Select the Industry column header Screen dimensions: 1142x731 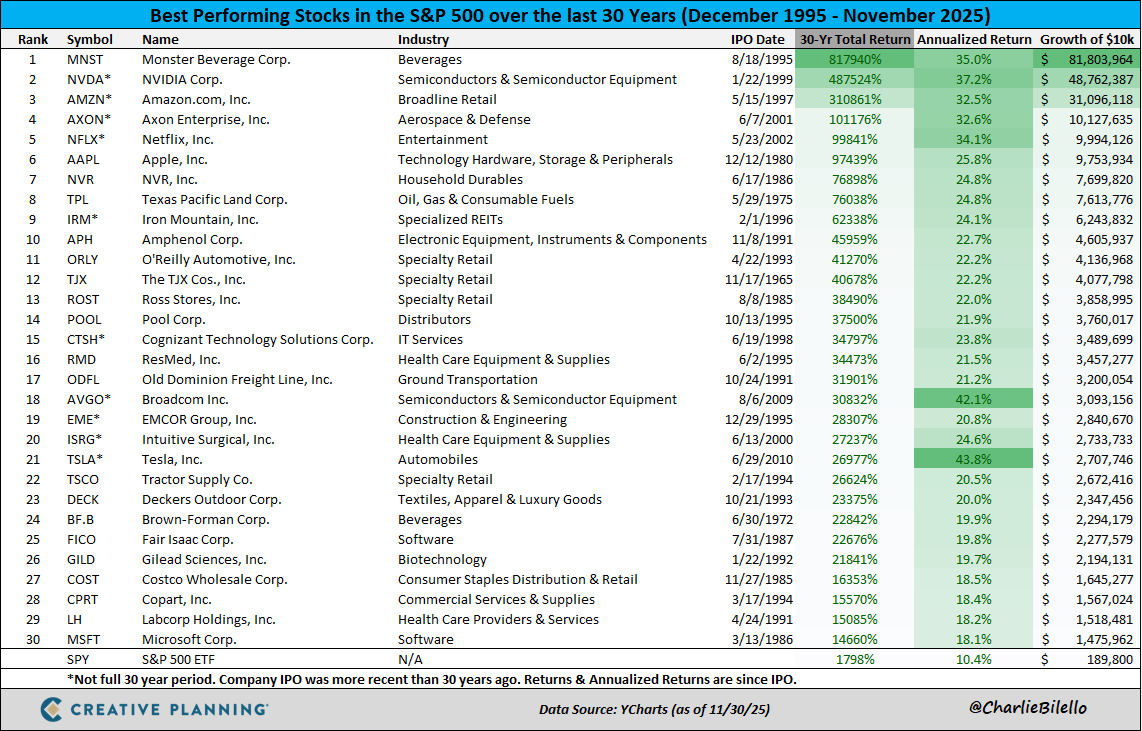[x=423, y=40]
